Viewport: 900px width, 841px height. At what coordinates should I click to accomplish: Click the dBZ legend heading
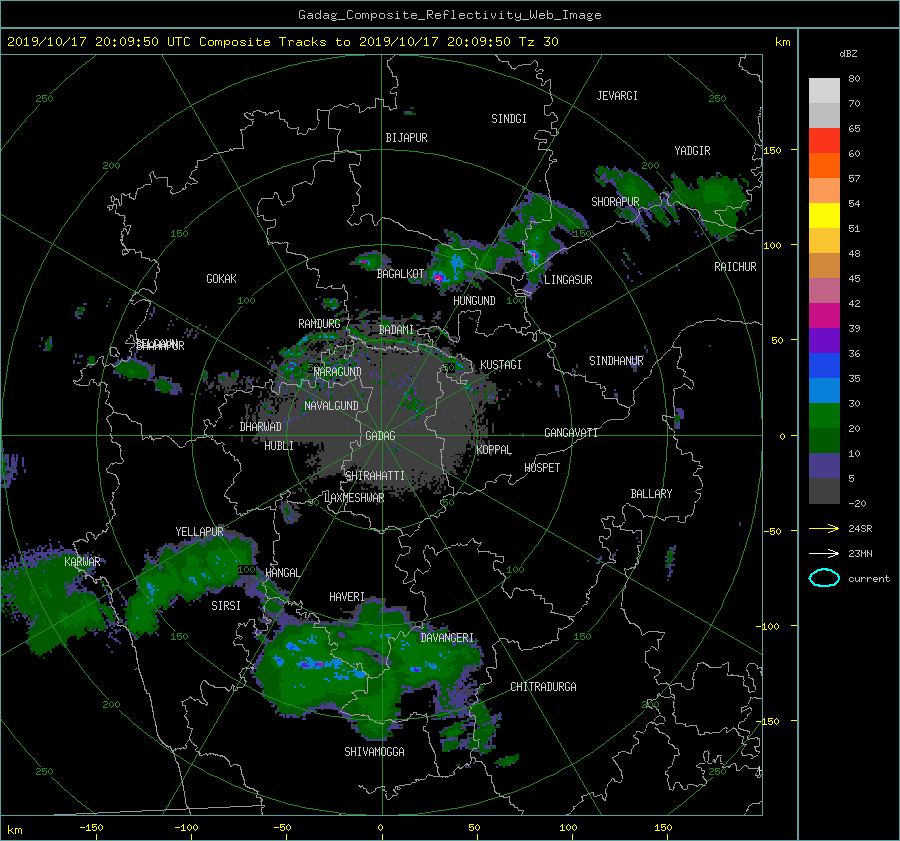click(x=848, y=53)
